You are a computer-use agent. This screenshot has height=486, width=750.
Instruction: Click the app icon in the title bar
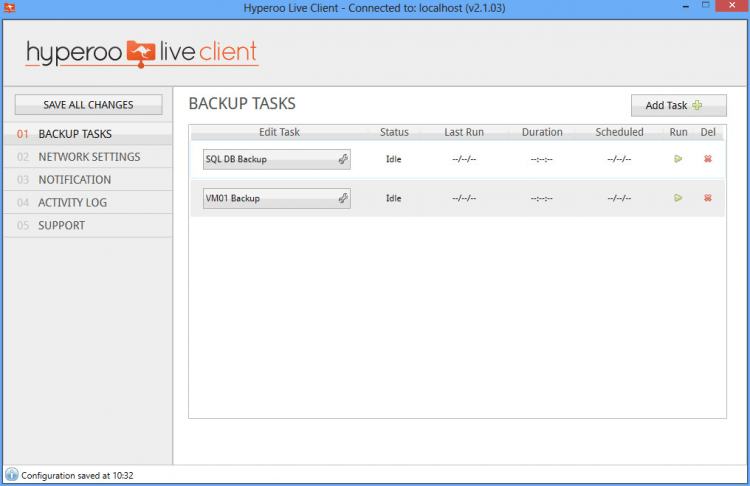(x=10, y=8)
